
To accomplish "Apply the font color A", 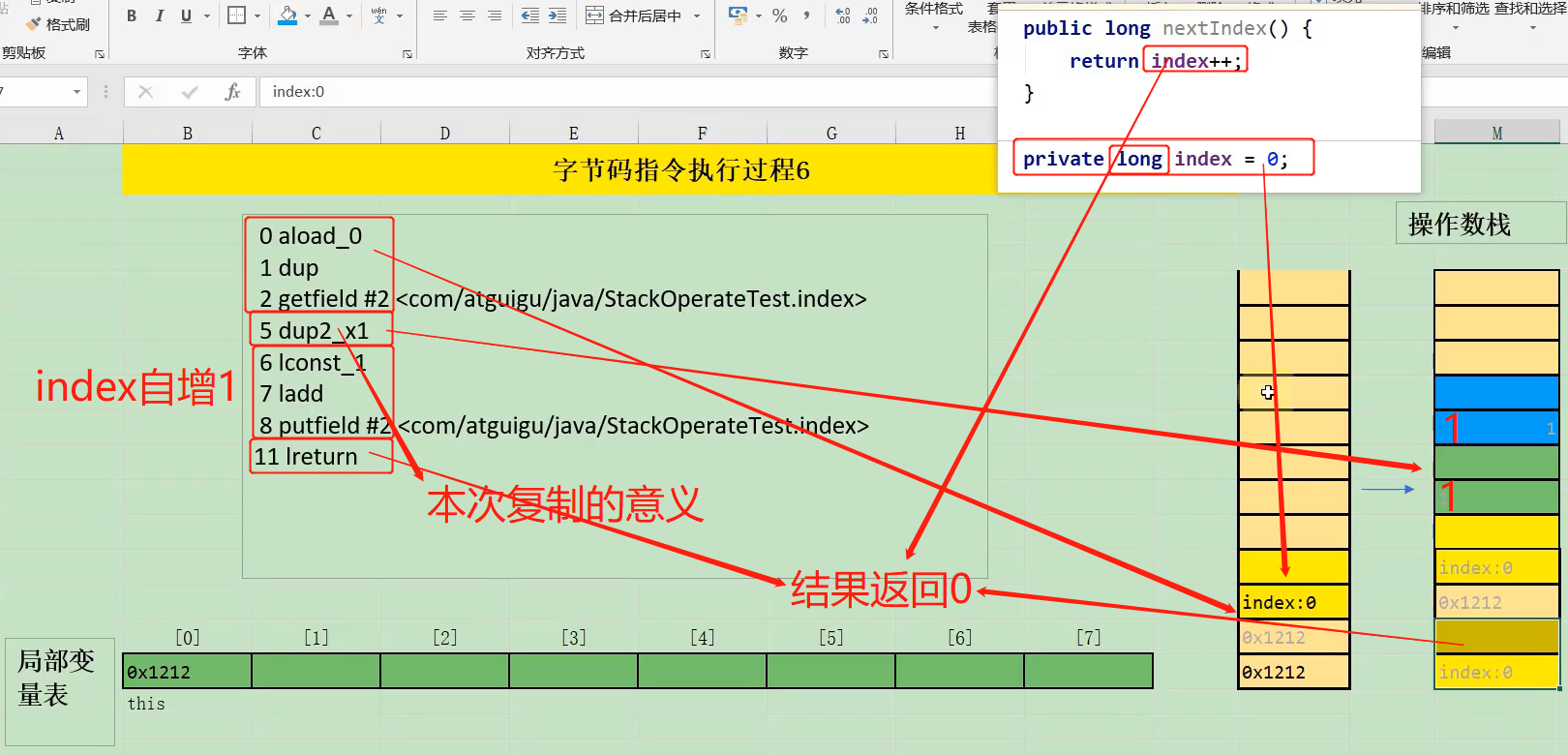I will pyautogui.click(x=329, y=15).
